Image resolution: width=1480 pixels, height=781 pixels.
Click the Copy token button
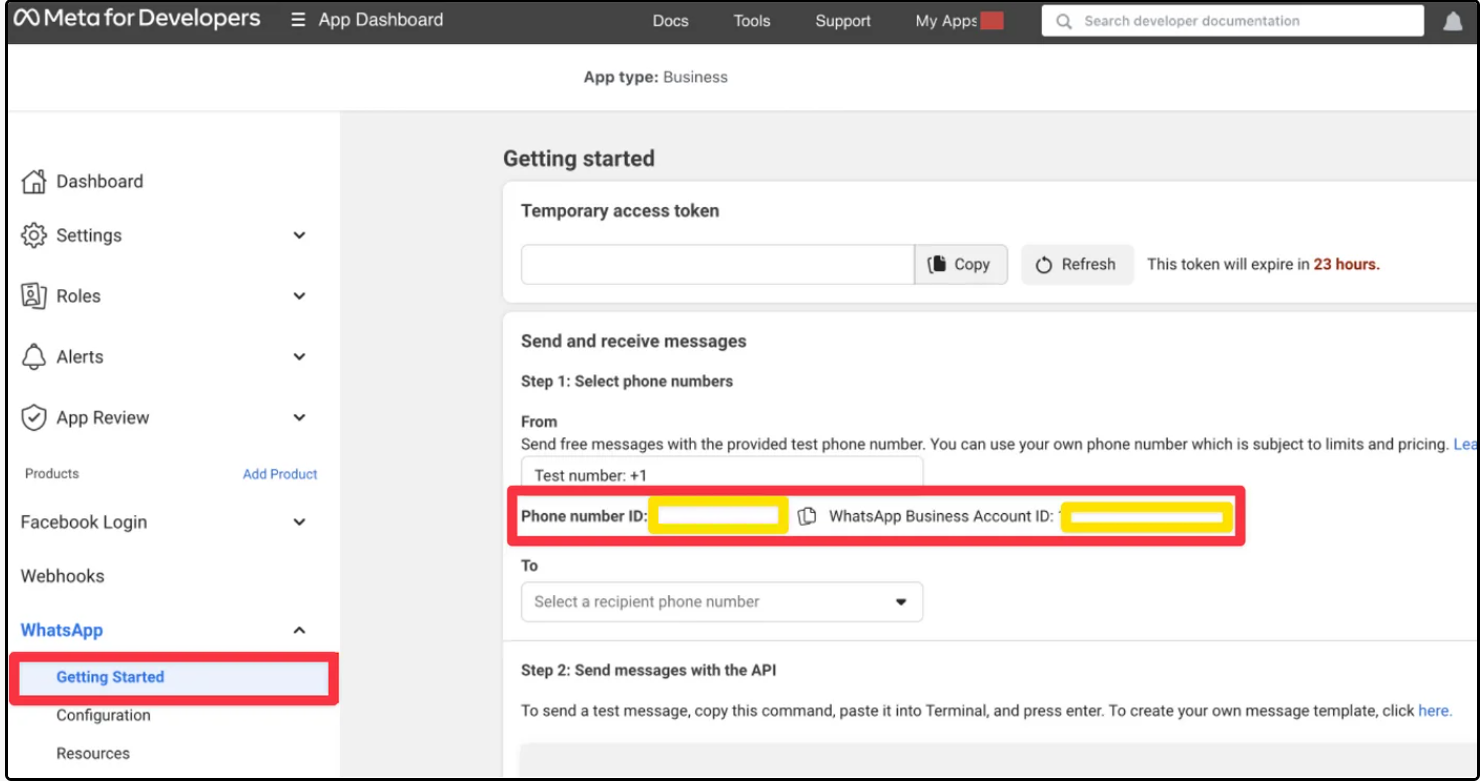pos(960,264)
